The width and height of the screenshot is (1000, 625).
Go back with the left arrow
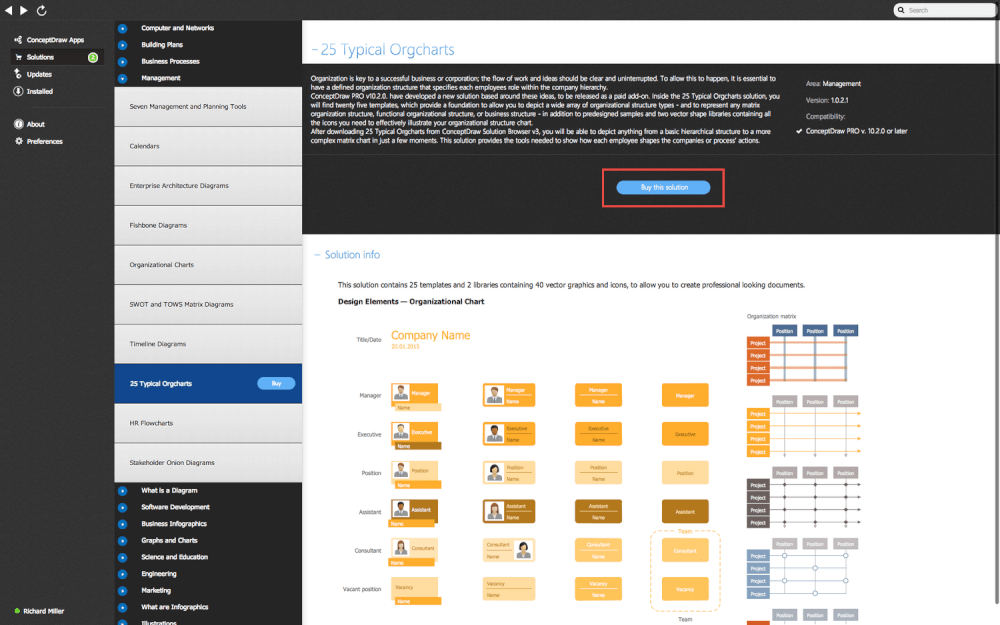point(8,10)
